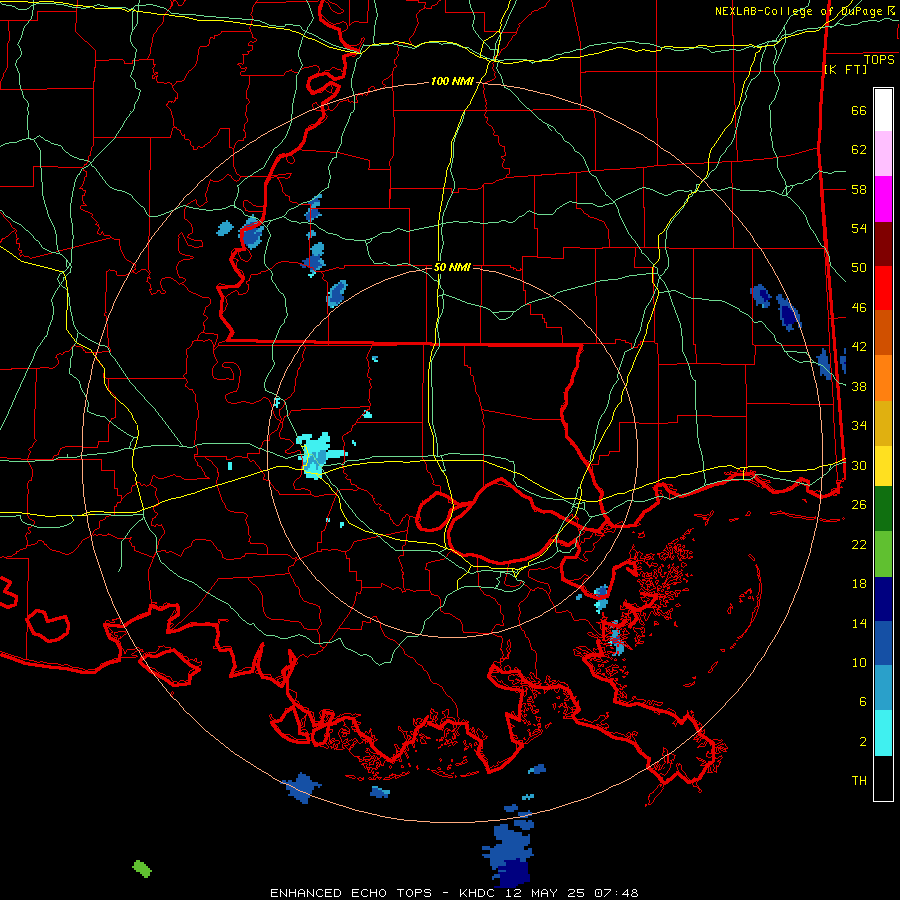
Task: Click the 50 NMI range ring label
Action: tap(452, 267)
